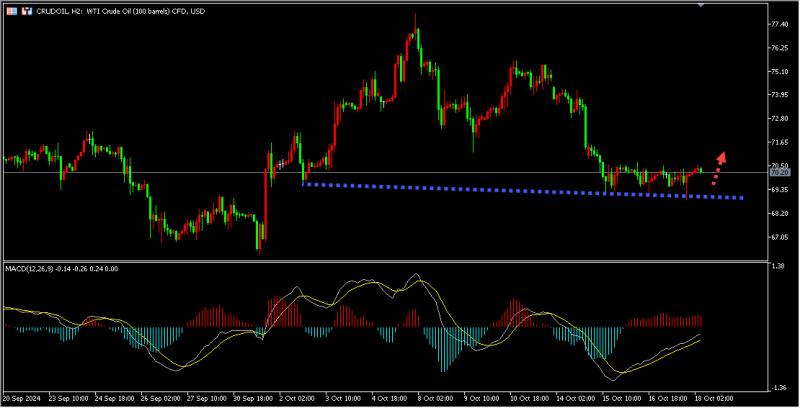
Task: Click the 67.05 price scale label
Action: (x=781, y=237)
